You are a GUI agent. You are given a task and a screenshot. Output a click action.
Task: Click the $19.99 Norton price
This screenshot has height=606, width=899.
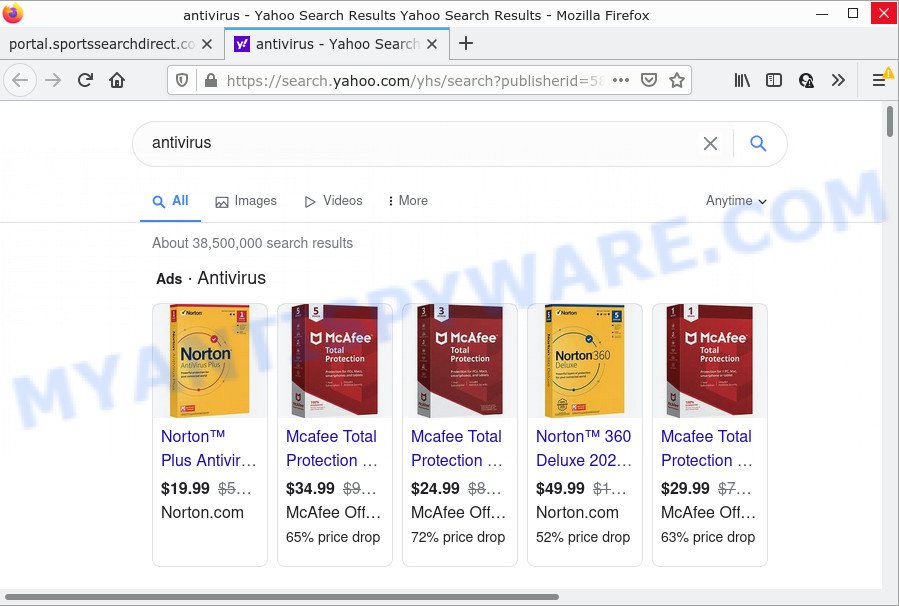point(185,488)
